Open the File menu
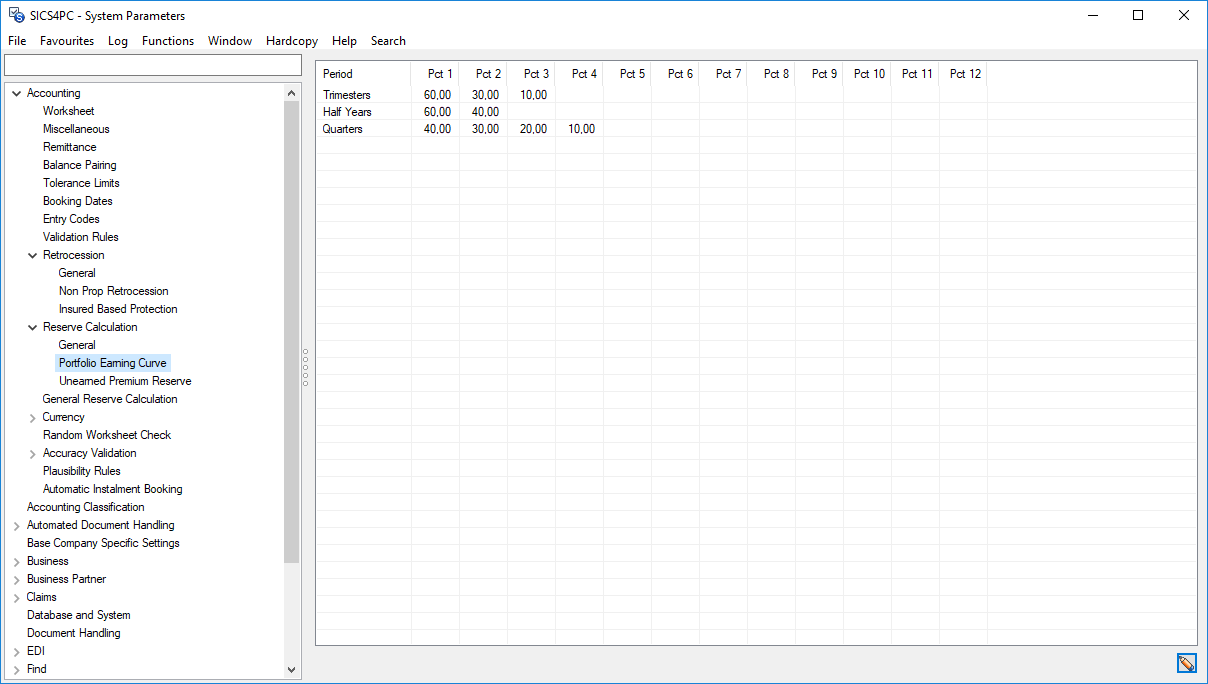Viewport: 1208px width, 684px height. pyautogui.click(x=16, y=41)
